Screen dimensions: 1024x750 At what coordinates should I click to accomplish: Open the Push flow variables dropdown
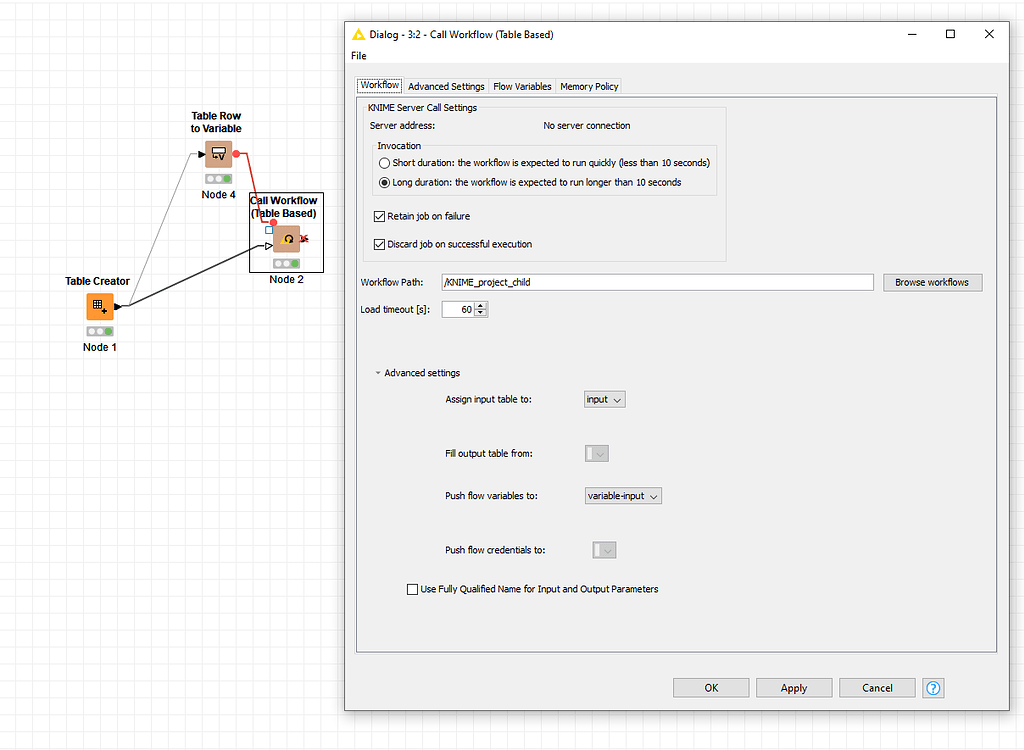[622, 495]
